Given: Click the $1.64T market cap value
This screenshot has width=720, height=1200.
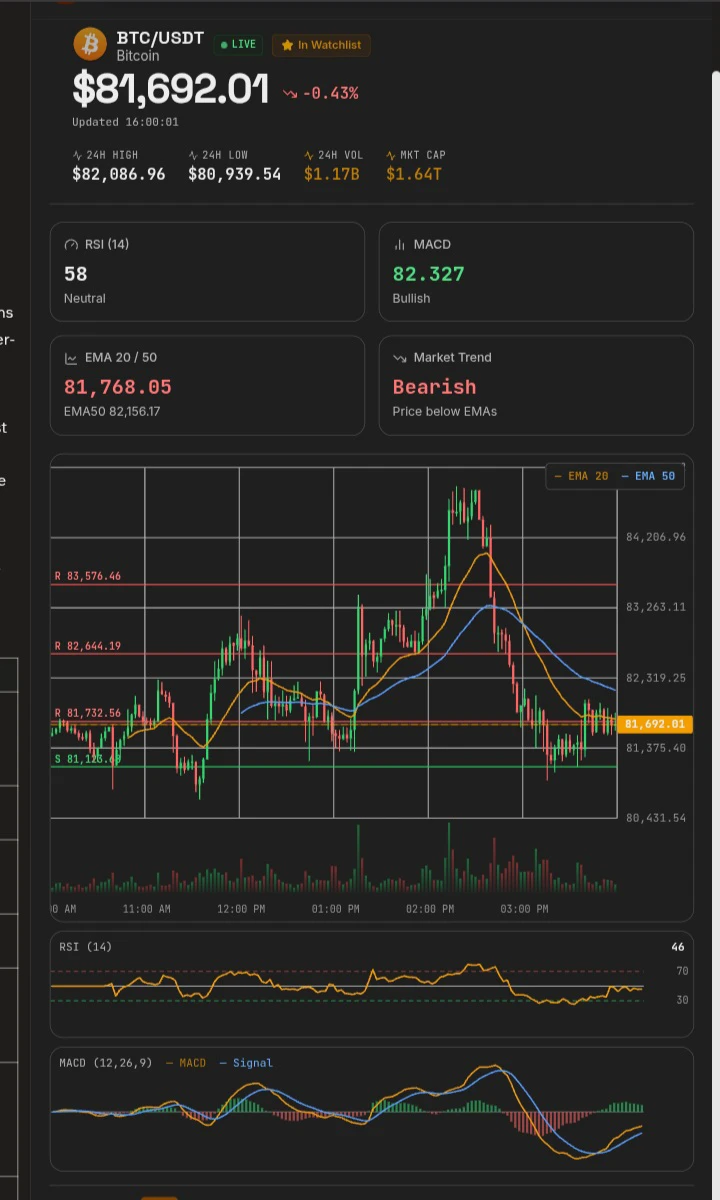Looking at the screenshot, I should [414, 174].
